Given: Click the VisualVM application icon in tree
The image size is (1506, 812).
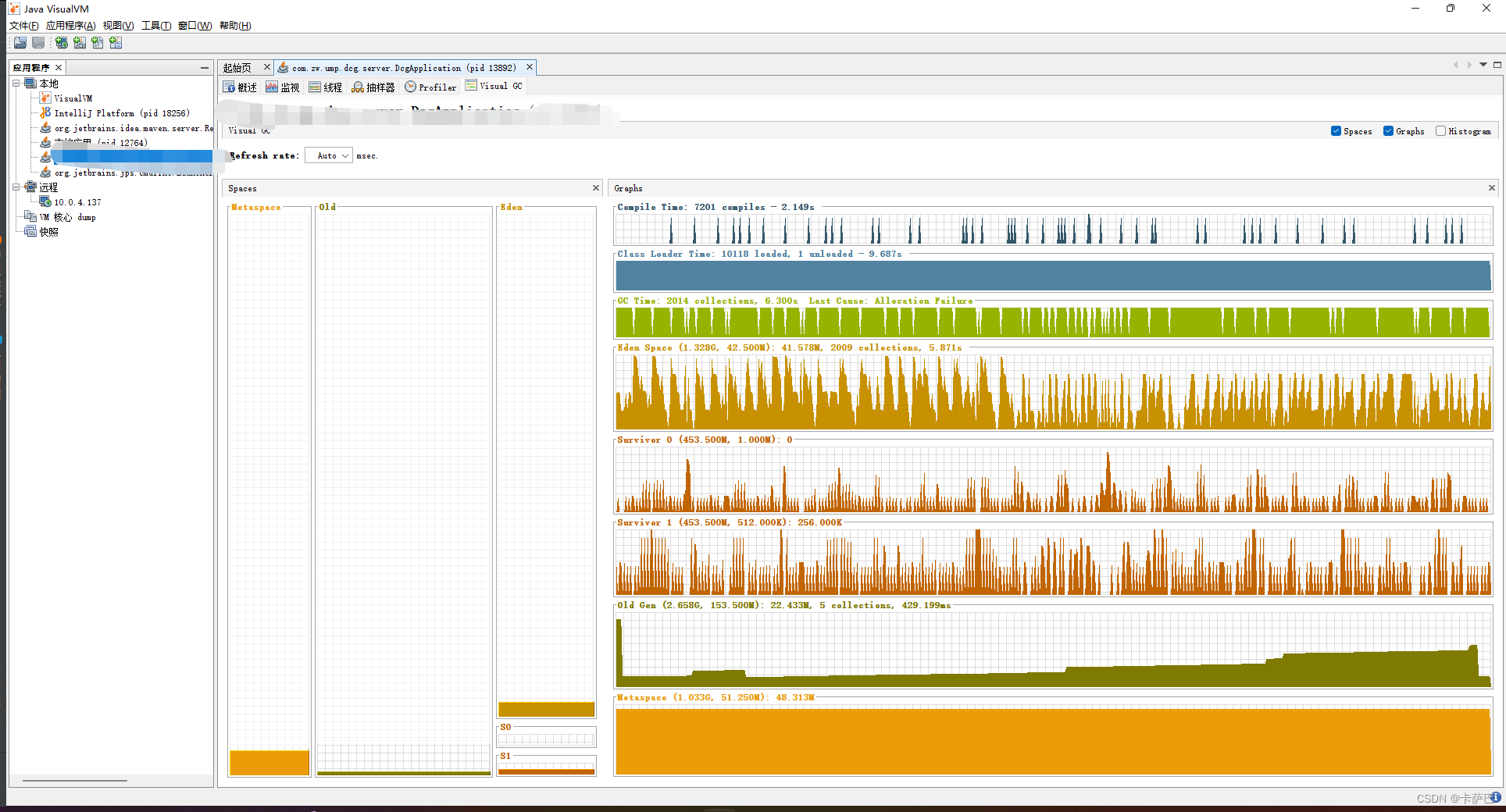Looking at the screenshot, I should [x=45, y=98].
